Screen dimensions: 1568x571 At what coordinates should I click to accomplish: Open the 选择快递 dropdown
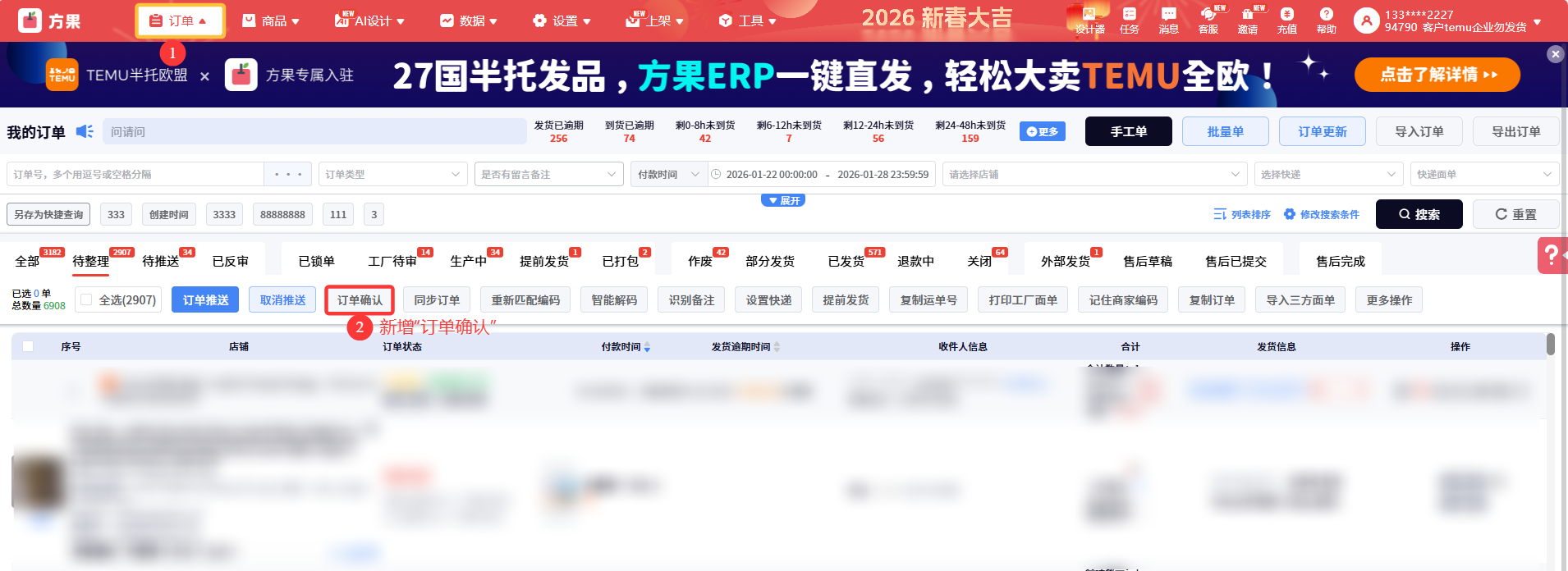coord(1328,174)
